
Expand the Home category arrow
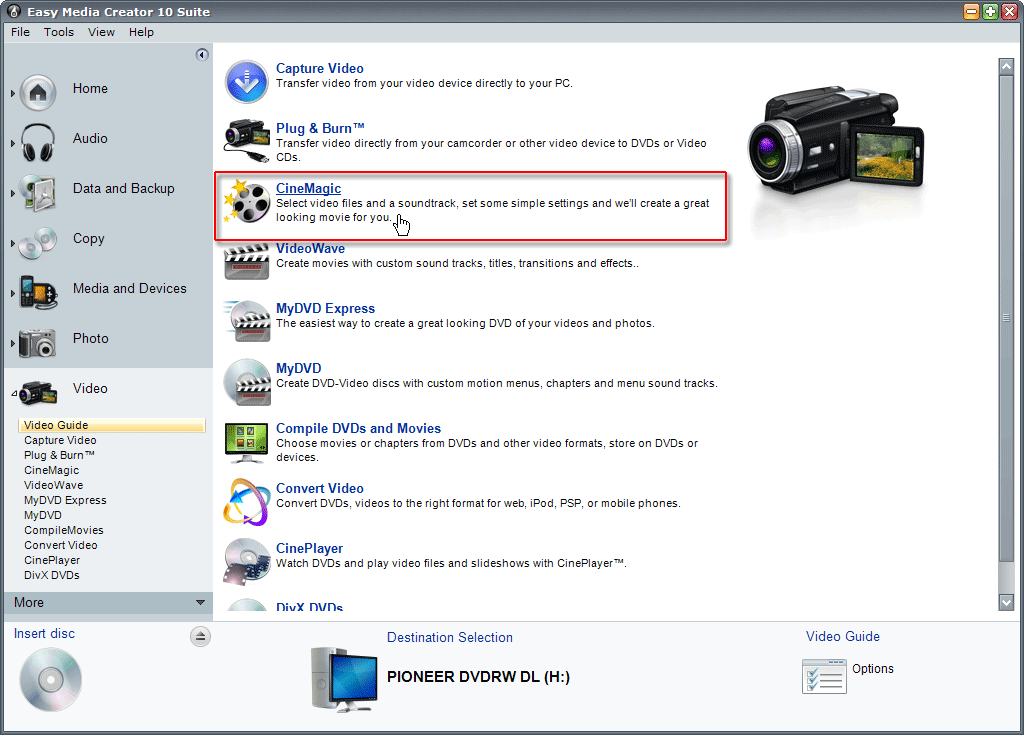pos(12,93)
